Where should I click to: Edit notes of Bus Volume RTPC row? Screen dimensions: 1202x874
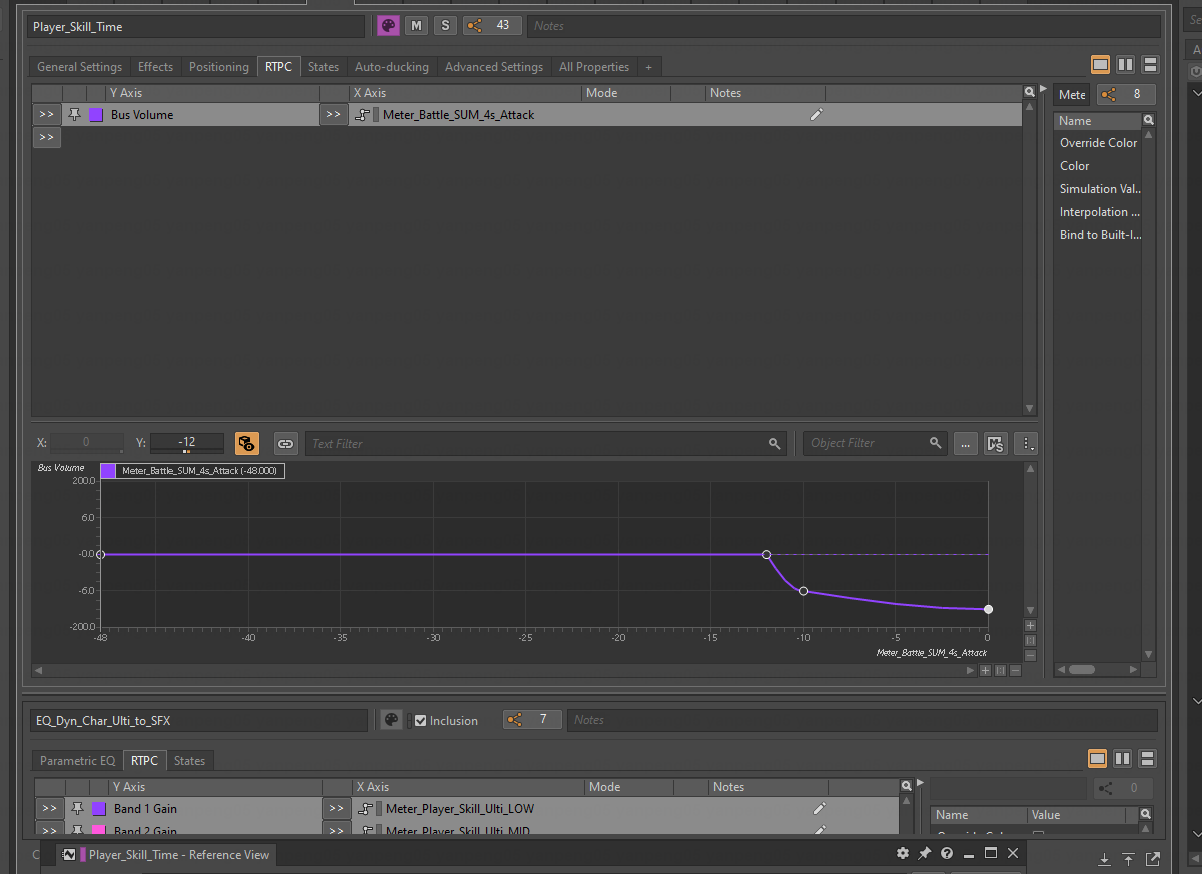coord(816,115)
